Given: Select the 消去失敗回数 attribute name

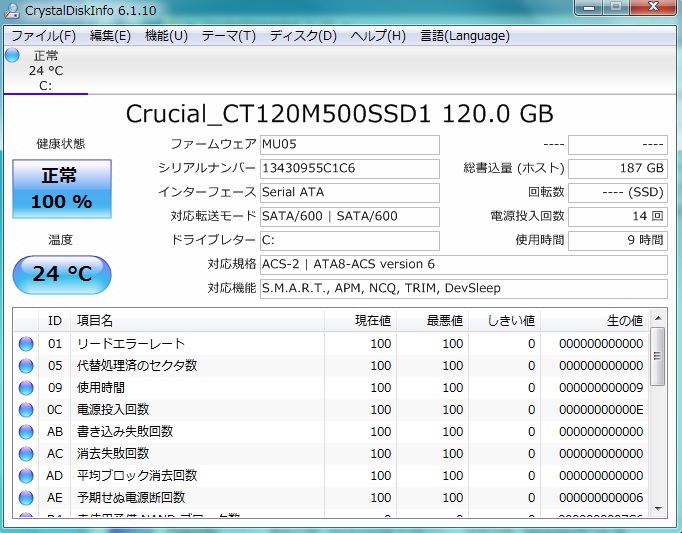Looking at the screenshot, I should coord(113,453).
